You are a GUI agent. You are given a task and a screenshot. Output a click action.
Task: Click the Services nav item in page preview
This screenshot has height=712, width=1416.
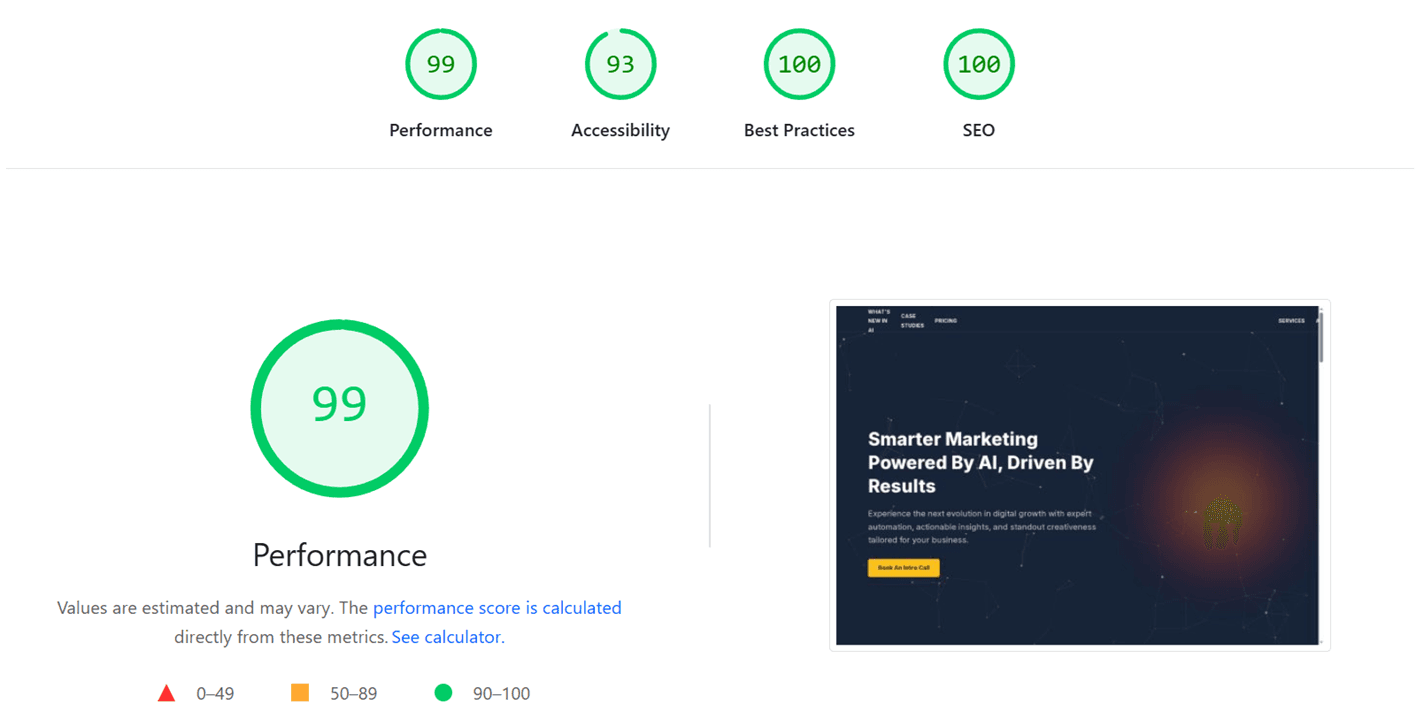[x=1291, y=321]
